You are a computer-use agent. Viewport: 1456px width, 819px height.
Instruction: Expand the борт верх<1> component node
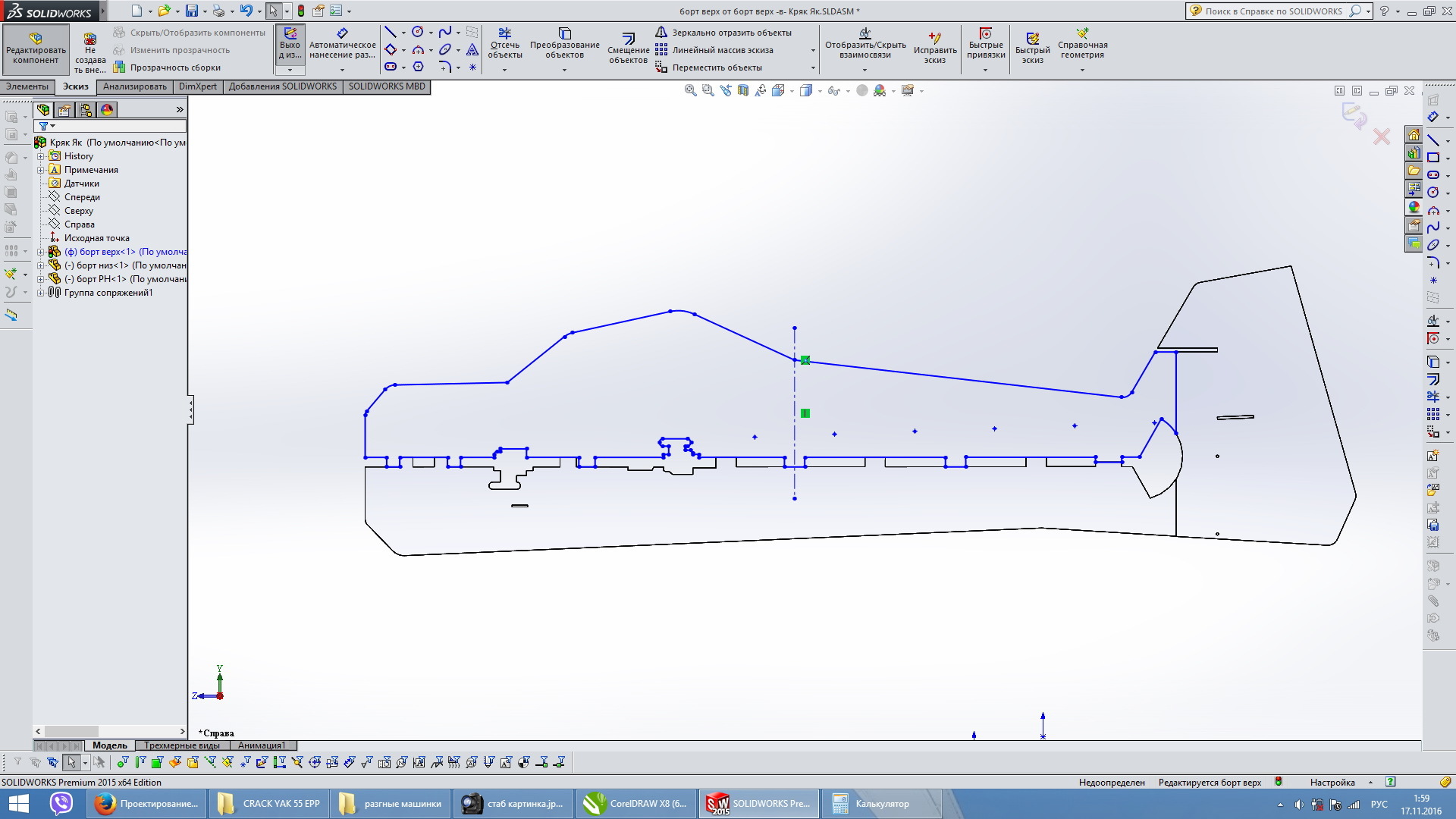[x=41, y=251]
